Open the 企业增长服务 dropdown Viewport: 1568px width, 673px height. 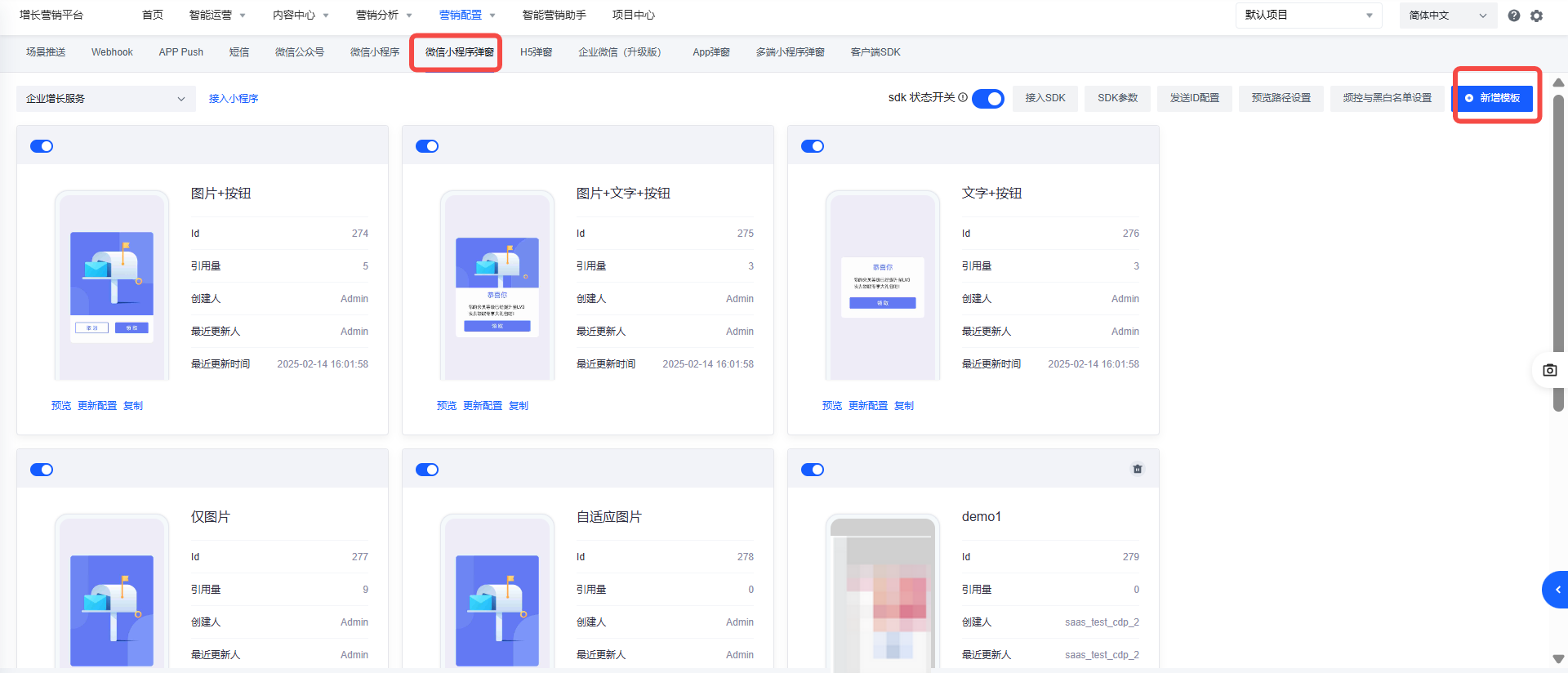(x=105, y=99)
